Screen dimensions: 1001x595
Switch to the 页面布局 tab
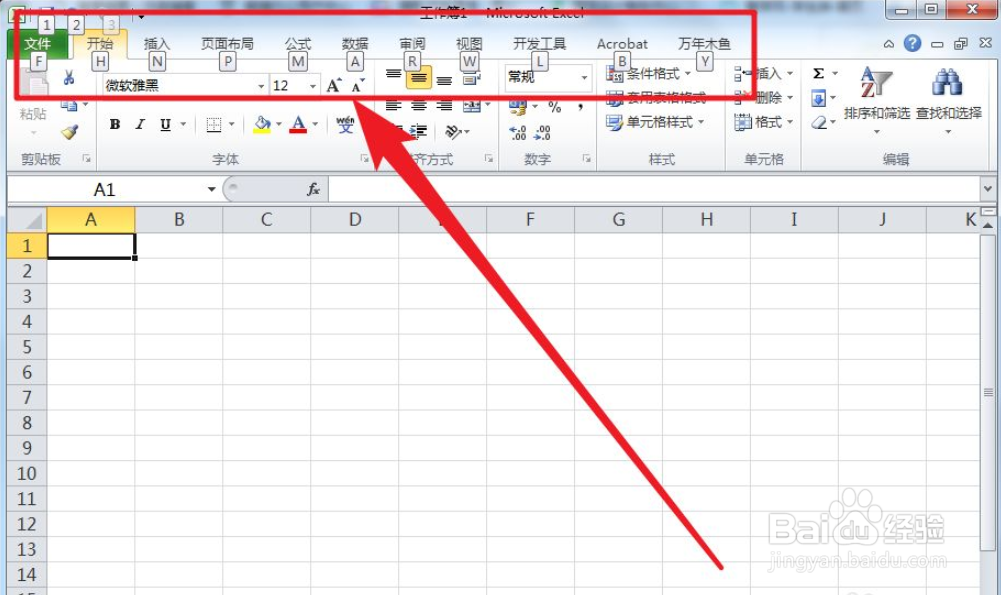(227, 43)
